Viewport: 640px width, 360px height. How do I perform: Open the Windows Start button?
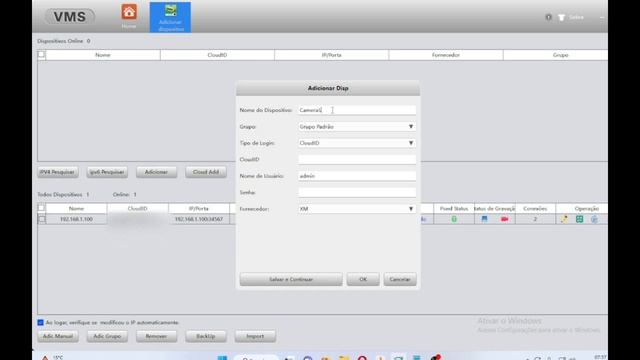tap(222, 358)
